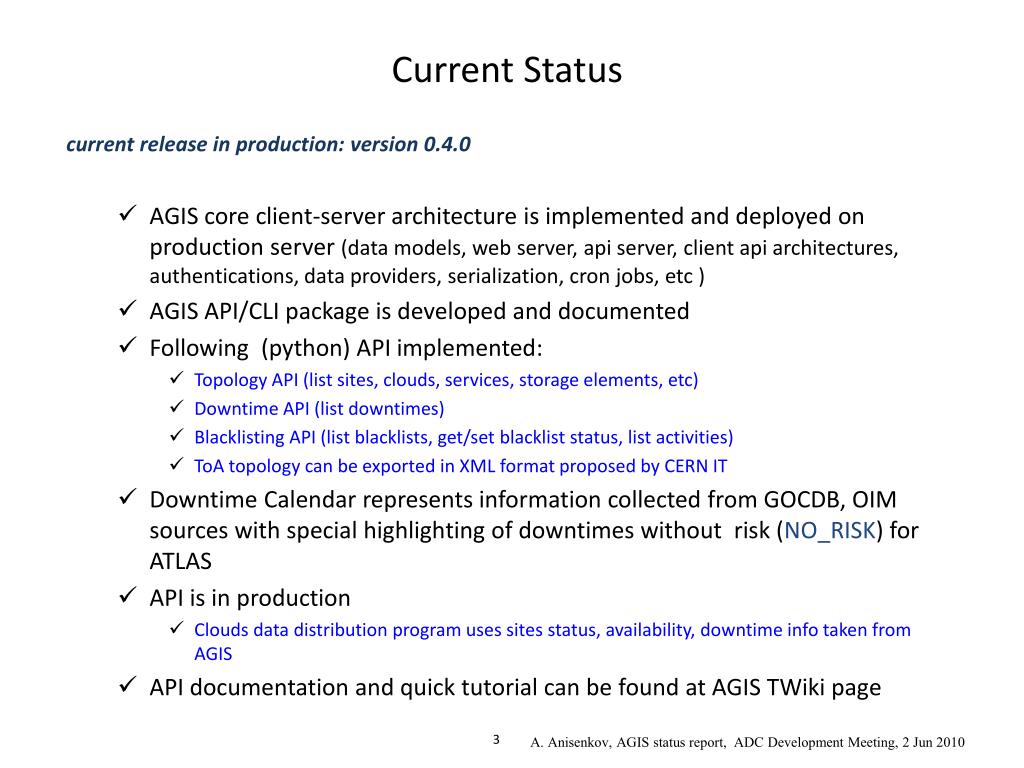Click checkmark beside 'Downtime API'
The width and height of the screenshot is (1024, 768).
(x=176, y=406)
